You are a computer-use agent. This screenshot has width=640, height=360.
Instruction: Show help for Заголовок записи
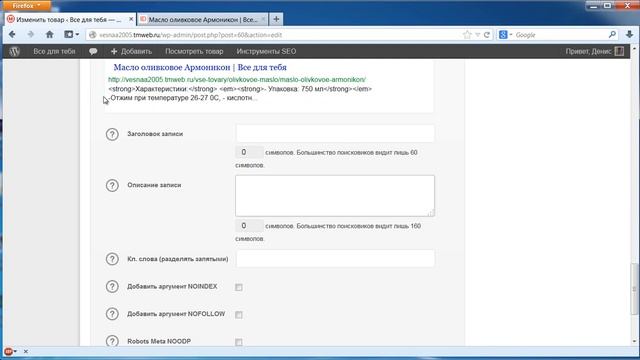click(112, 134)
